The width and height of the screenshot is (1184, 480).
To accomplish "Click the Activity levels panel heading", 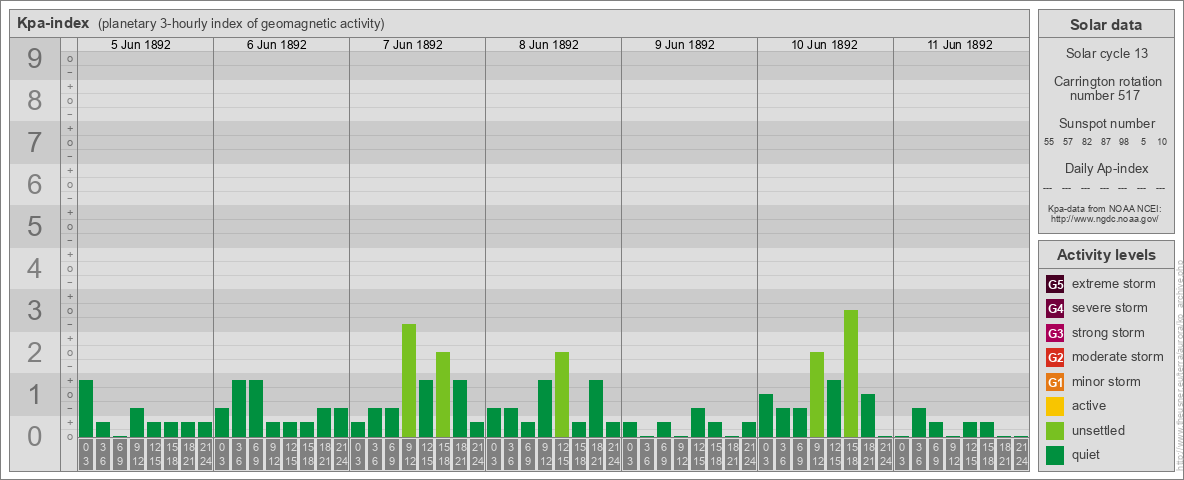I will point(1106,255).
